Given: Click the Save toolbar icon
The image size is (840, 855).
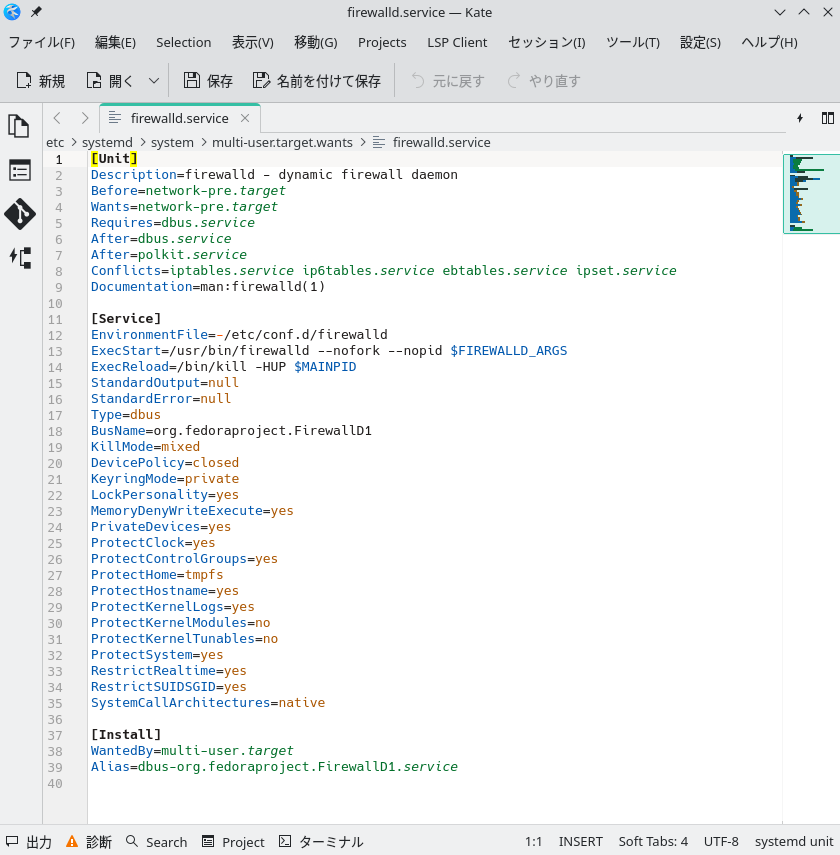Looking at the screenshot, I should coord(208,81).
